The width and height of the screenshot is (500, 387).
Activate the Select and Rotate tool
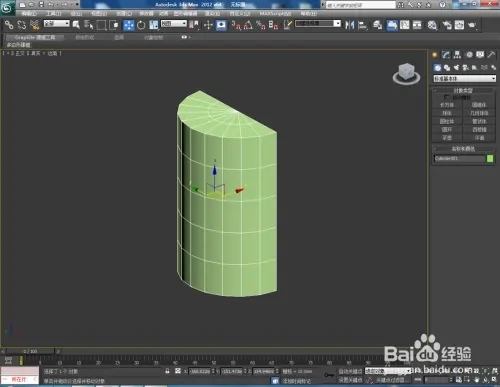141,25
